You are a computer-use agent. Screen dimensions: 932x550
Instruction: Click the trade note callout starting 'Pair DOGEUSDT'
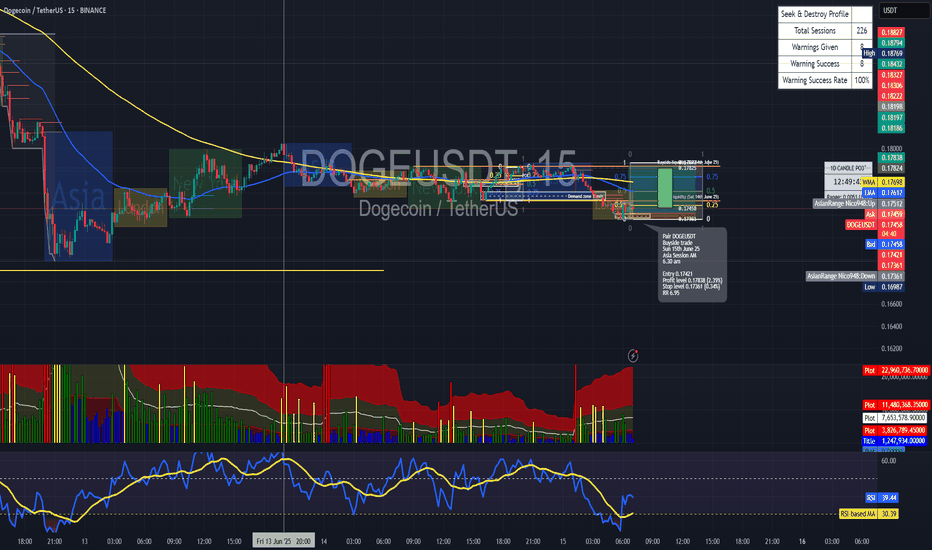[x=692, y=265]
